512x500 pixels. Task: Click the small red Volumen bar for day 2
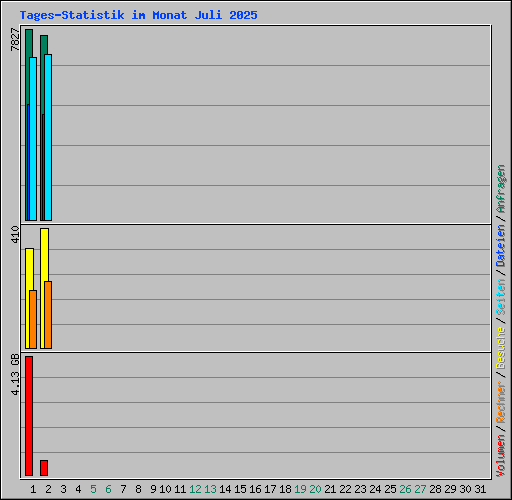pos(44,468)
